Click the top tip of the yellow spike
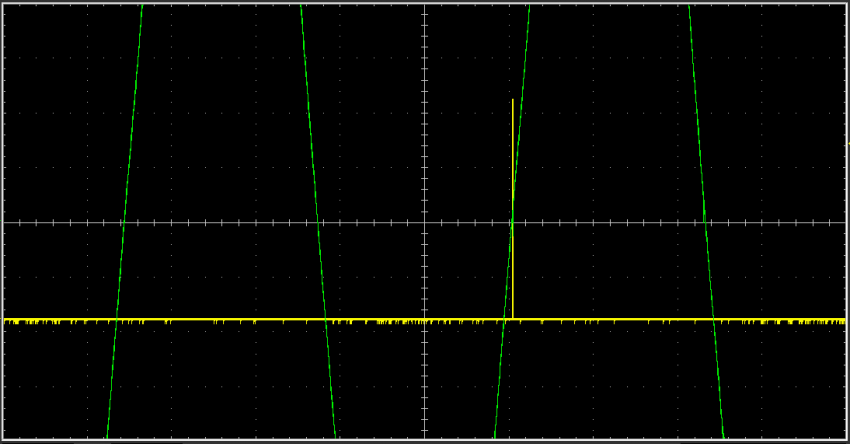The width and height of the screenshot is (850, 444). [x=512, y=100]
